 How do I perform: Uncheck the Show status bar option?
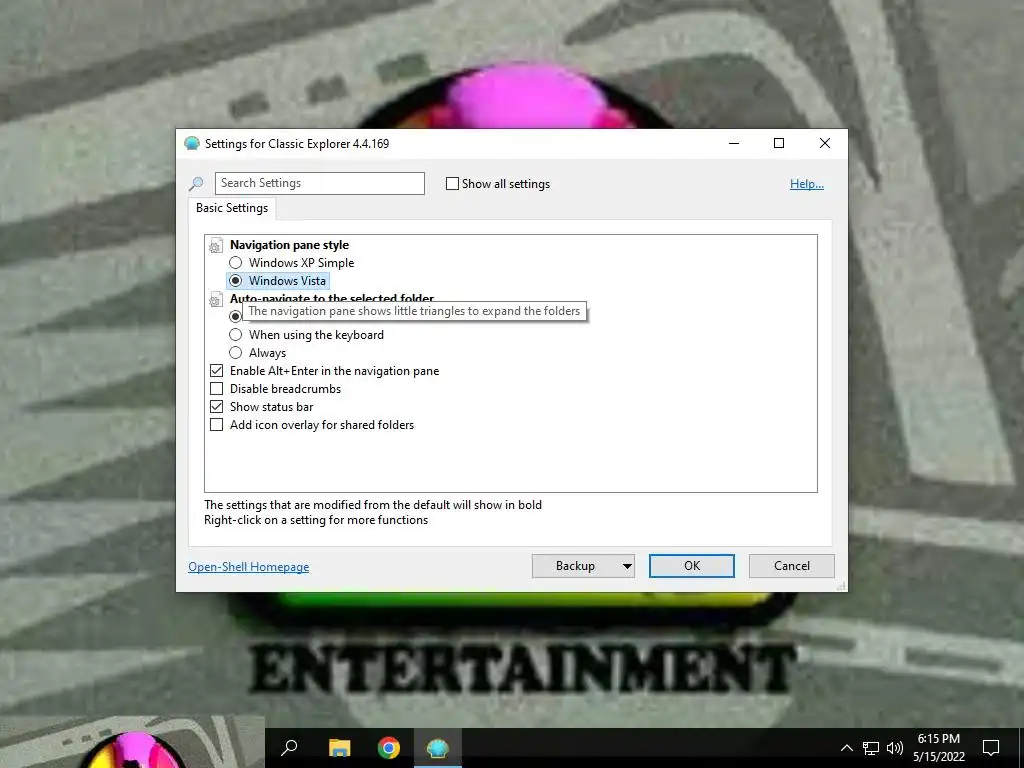[217, 407]
